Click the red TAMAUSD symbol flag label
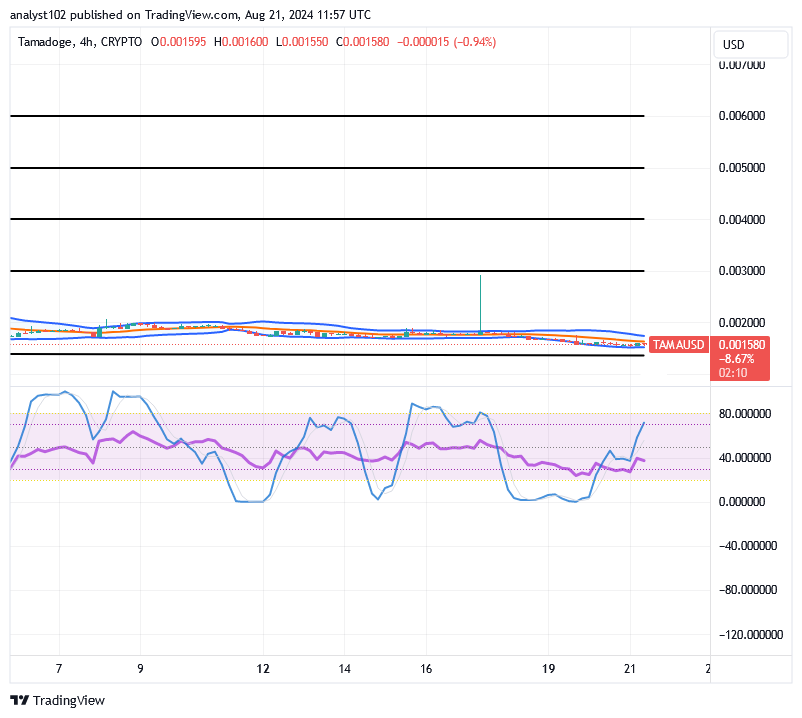 (678, 344)
